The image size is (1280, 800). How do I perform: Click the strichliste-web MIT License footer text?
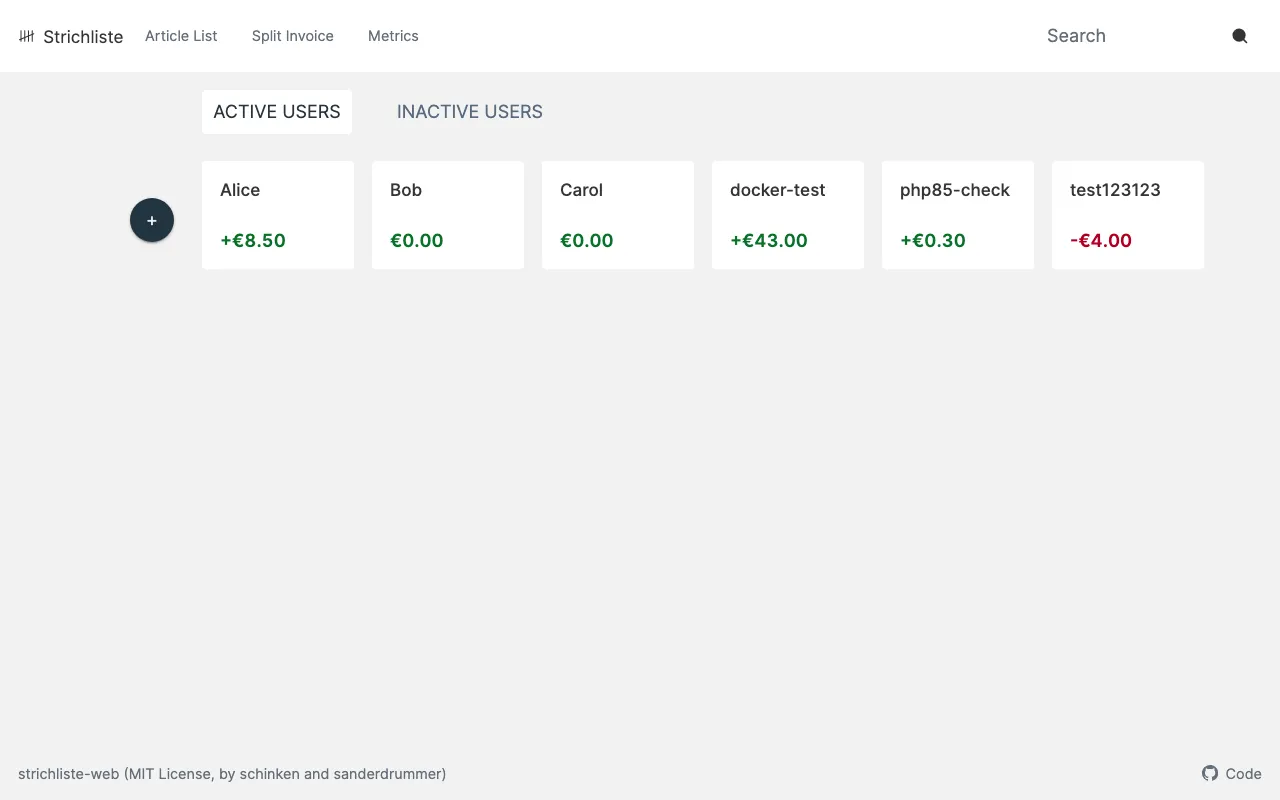click(232, 774)
